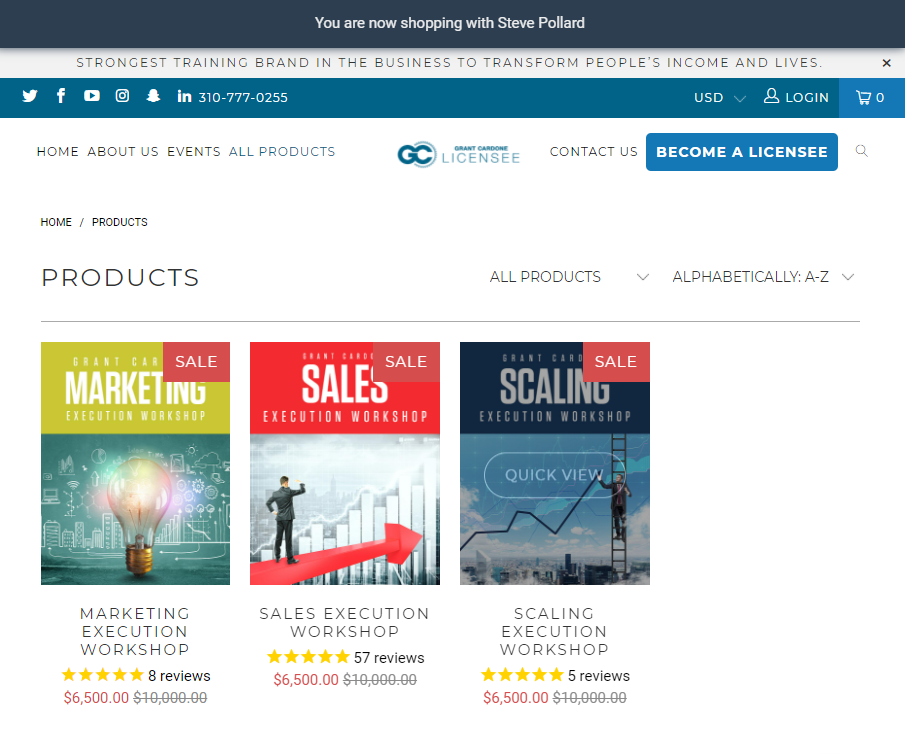
Task: Expand the USD currency dropdown
Action: [x=719, y=98]
